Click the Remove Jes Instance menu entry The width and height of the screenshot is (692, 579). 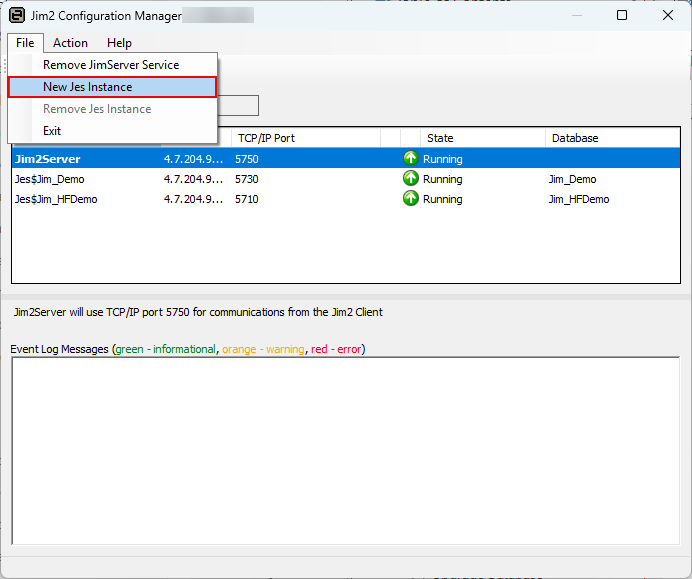click(x=112, y=109)
